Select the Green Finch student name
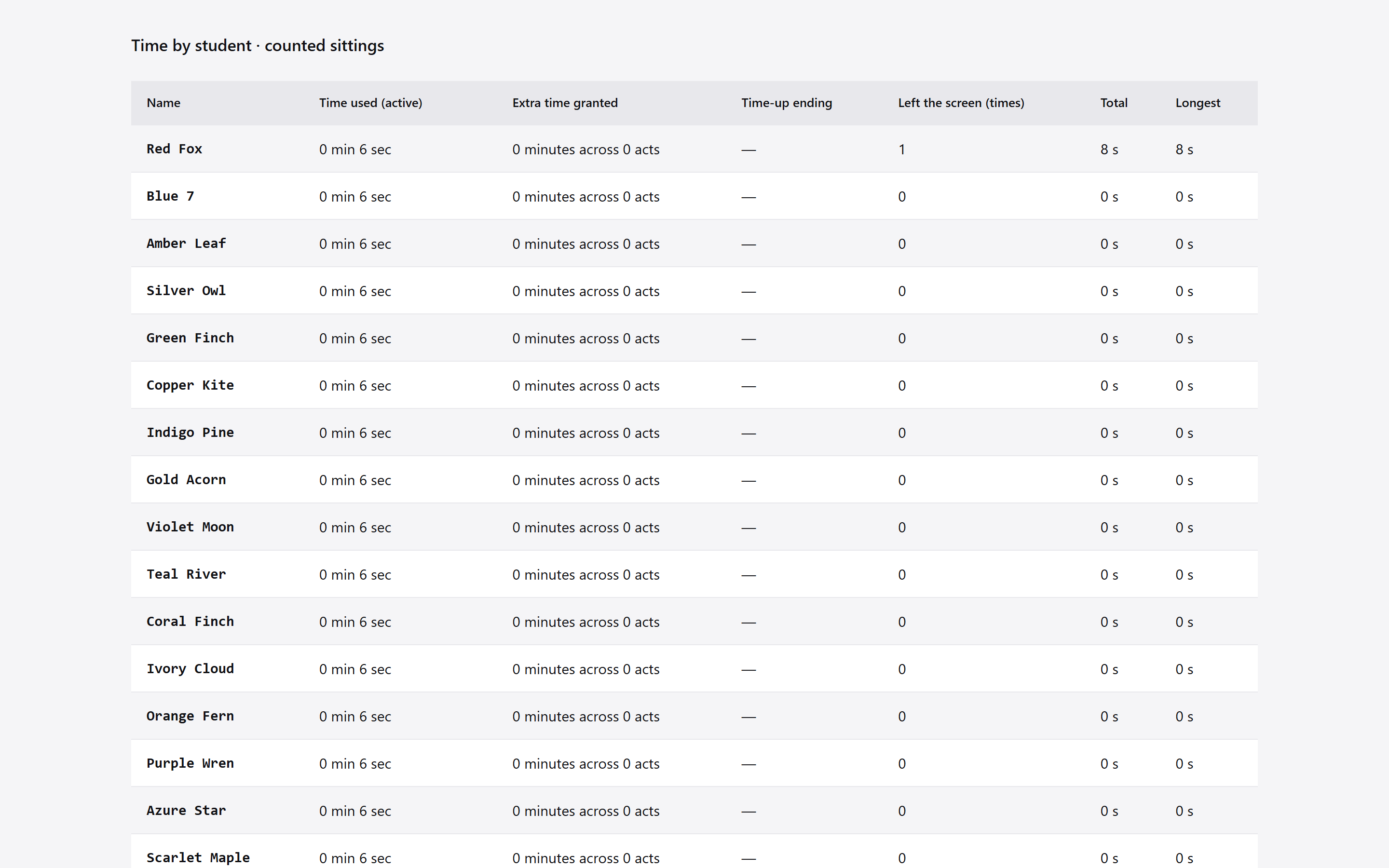Screen dimensions: 1389x868 [191, 338]
